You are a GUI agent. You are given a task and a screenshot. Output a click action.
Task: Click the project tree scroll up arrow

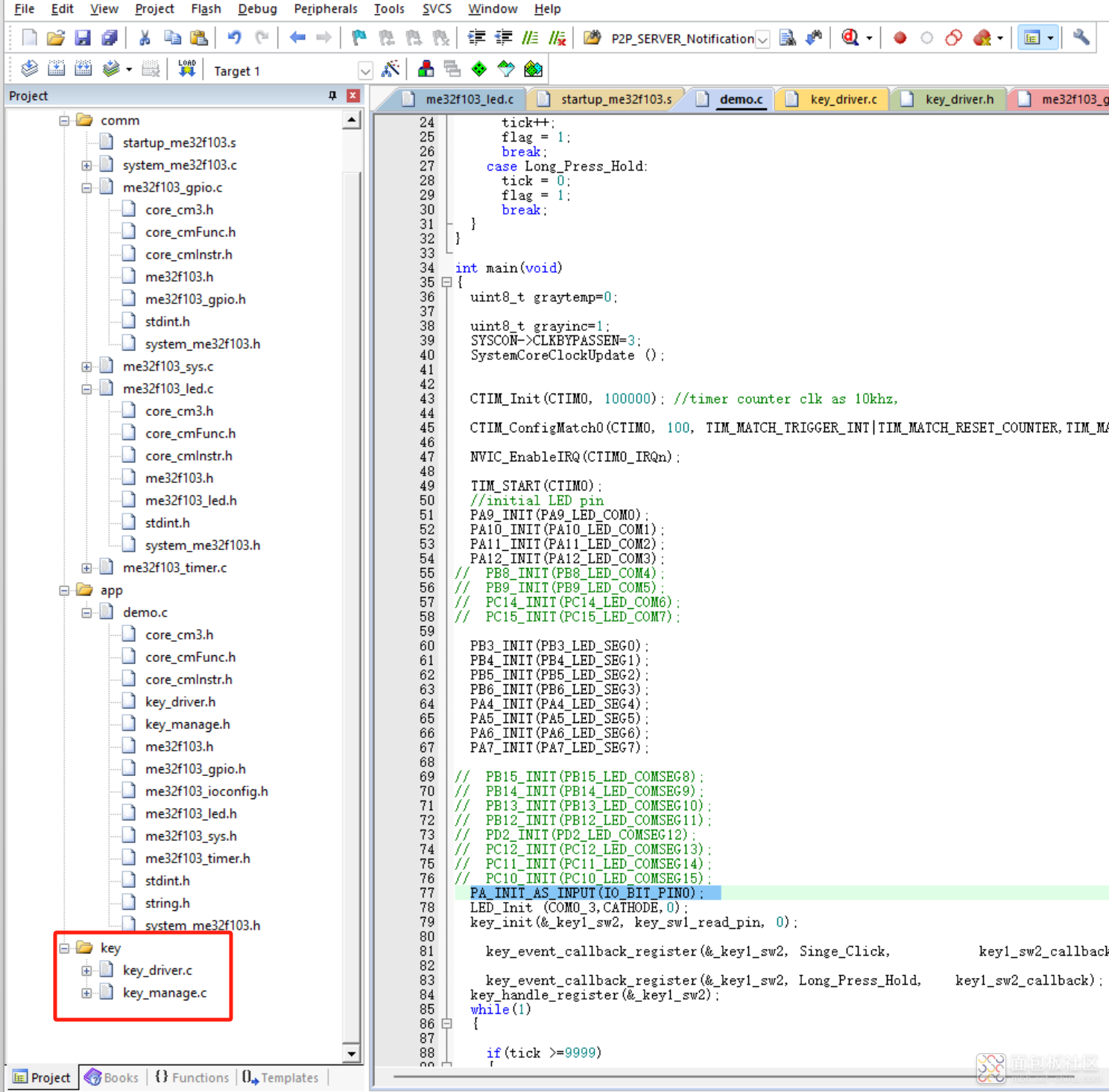pos(352,120)
